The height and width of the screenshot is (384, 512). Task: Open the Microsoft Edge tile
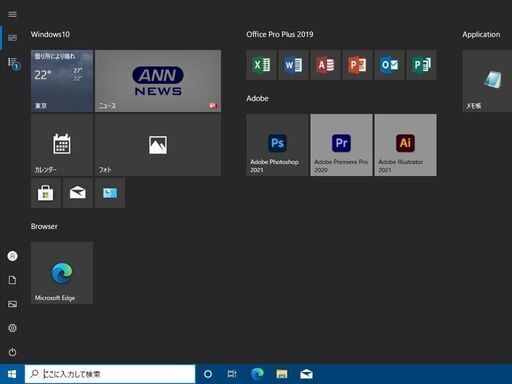point(62,273)
